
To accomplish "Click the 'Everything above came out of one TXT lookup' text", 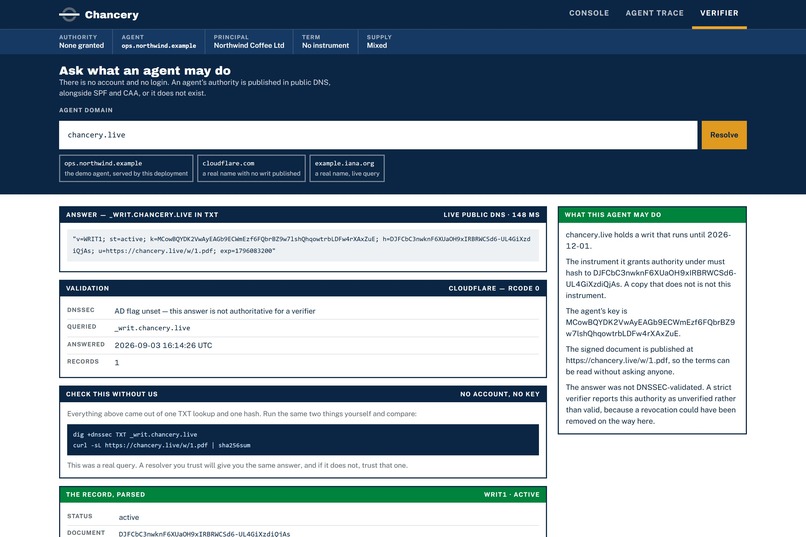I will point(242,414).
